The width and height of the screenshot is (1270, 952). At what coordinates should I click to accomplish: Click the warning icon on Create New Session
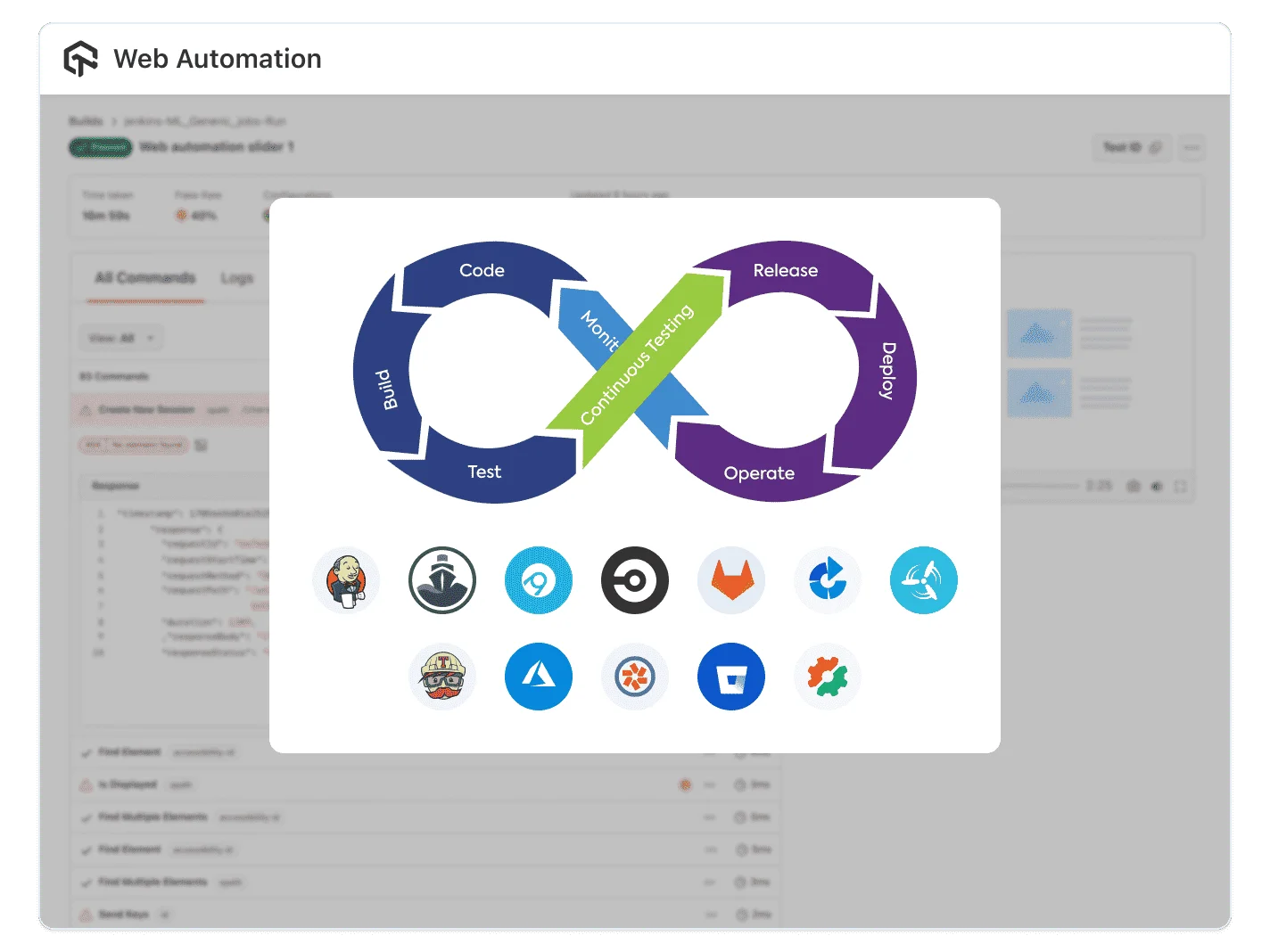coord(86,410)
